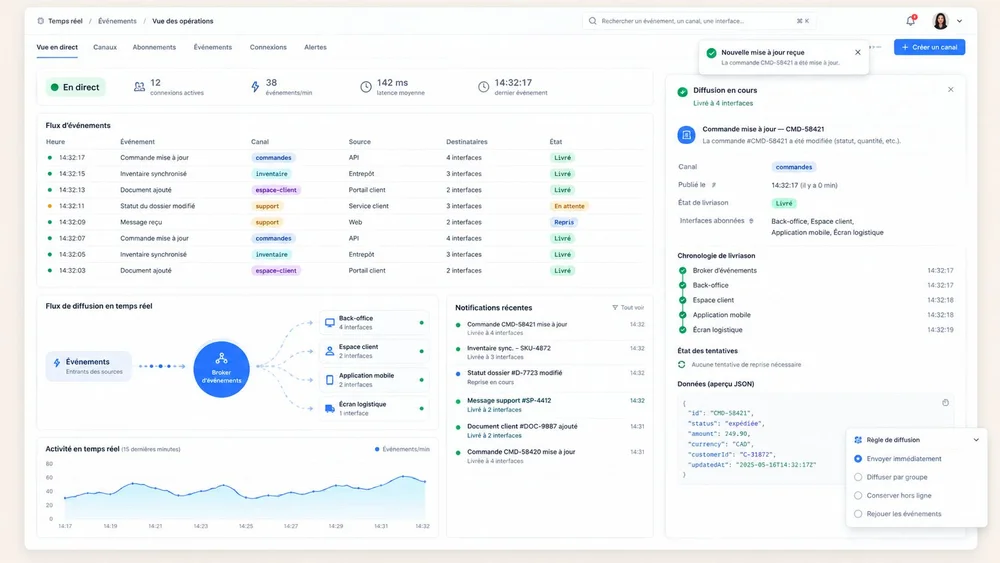Click the search magnifier icon
The height and width of the screenshot is (563, 1000).
coord(592,21)
